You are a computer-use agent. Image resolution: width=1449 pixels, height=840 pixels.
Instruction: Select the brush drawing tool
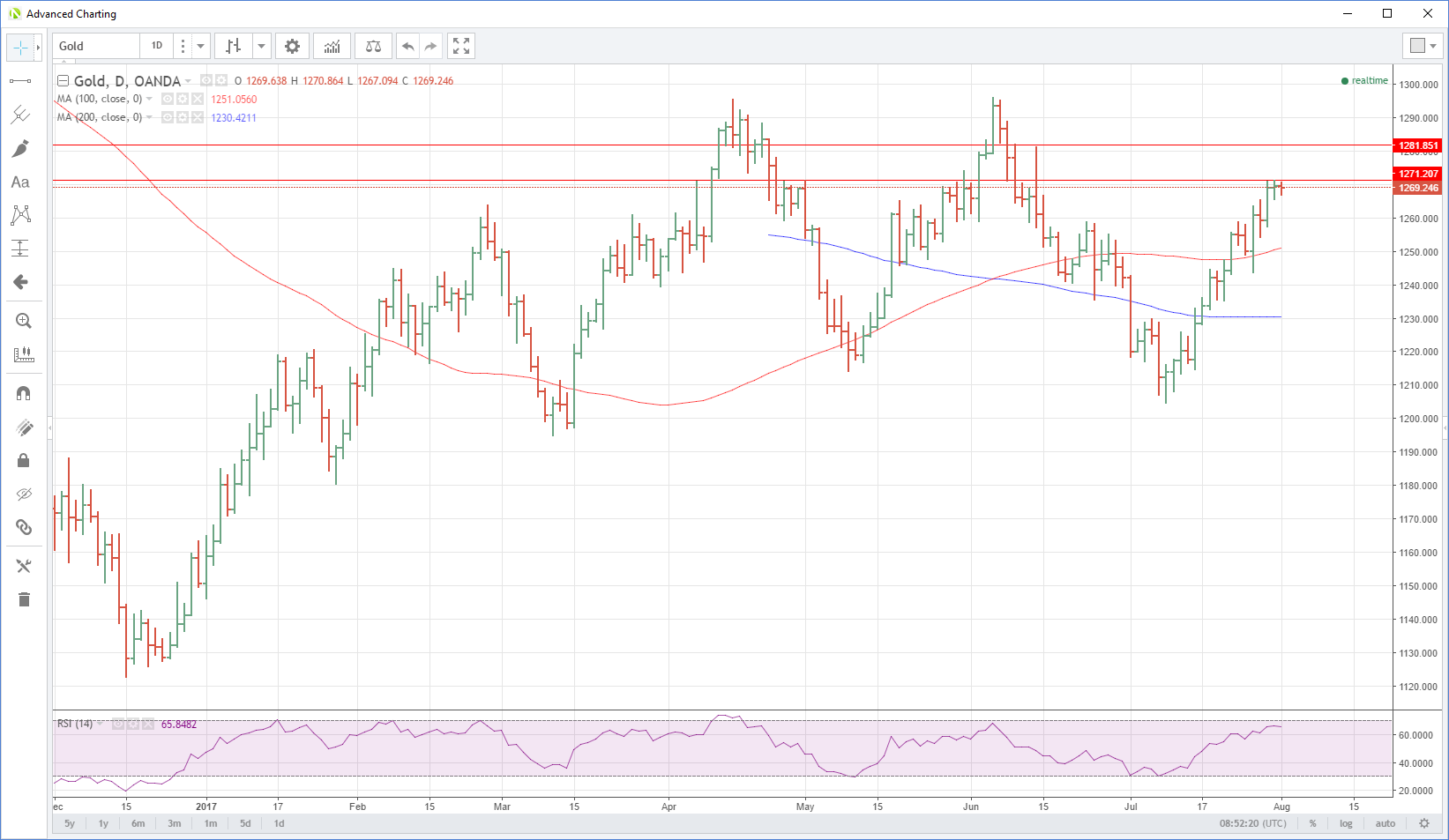point(20,148)
